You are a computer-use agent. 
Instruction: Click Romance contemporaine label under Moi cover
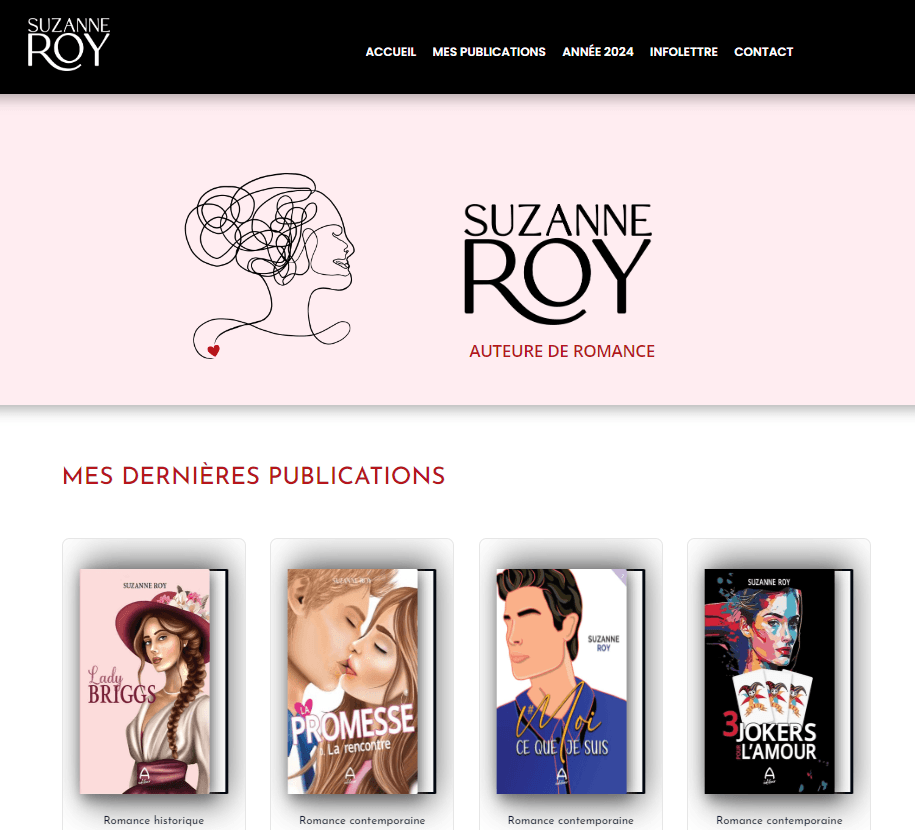tap(571, 820)
